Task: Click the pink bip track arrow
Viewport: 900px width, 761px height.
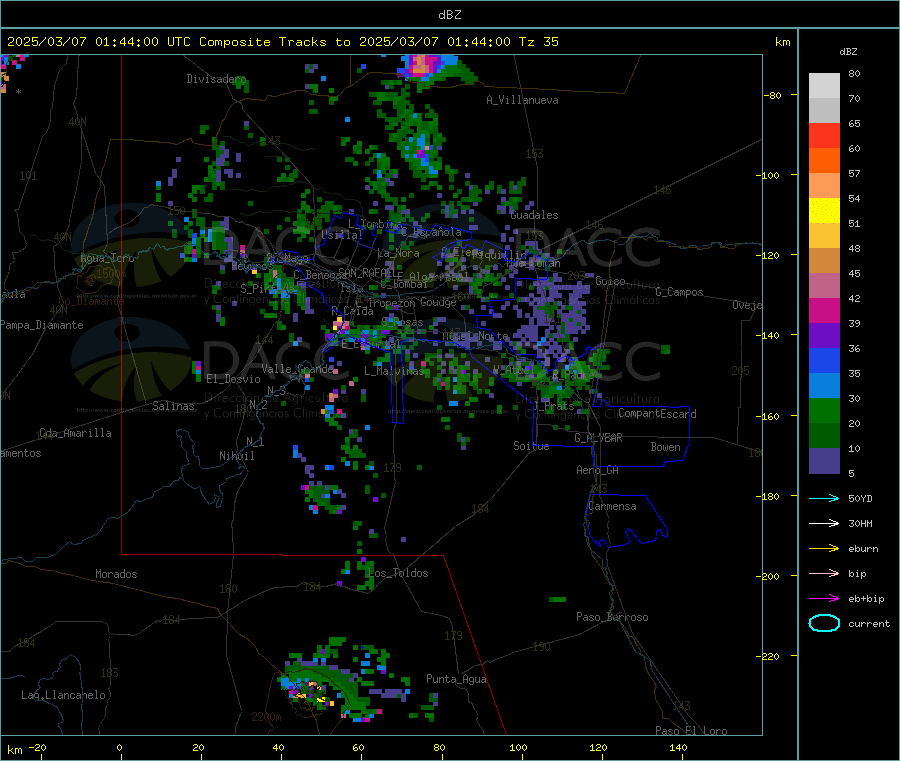Action: (824, 573)
